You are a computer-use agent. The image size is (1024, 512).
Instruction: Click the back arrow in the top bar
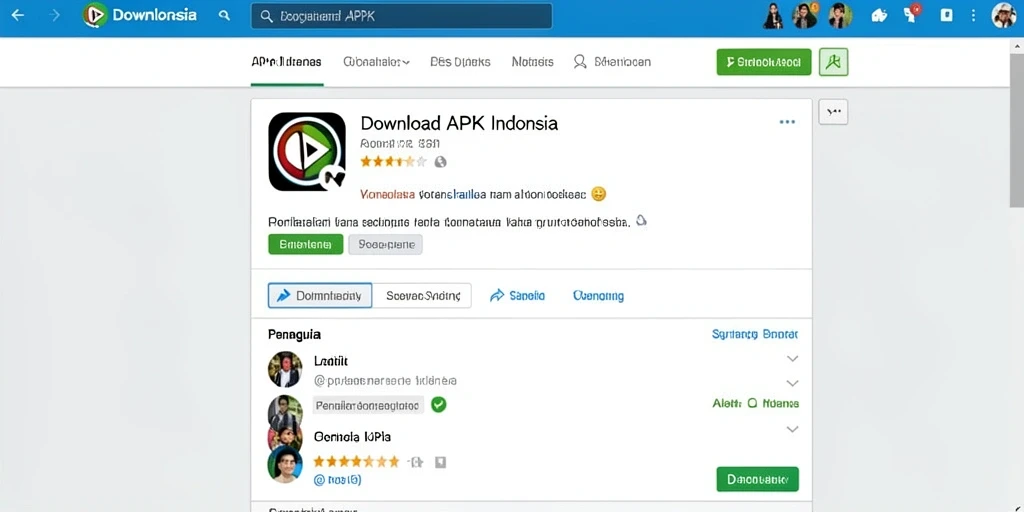pyautogui.click(x=18, y=15)
